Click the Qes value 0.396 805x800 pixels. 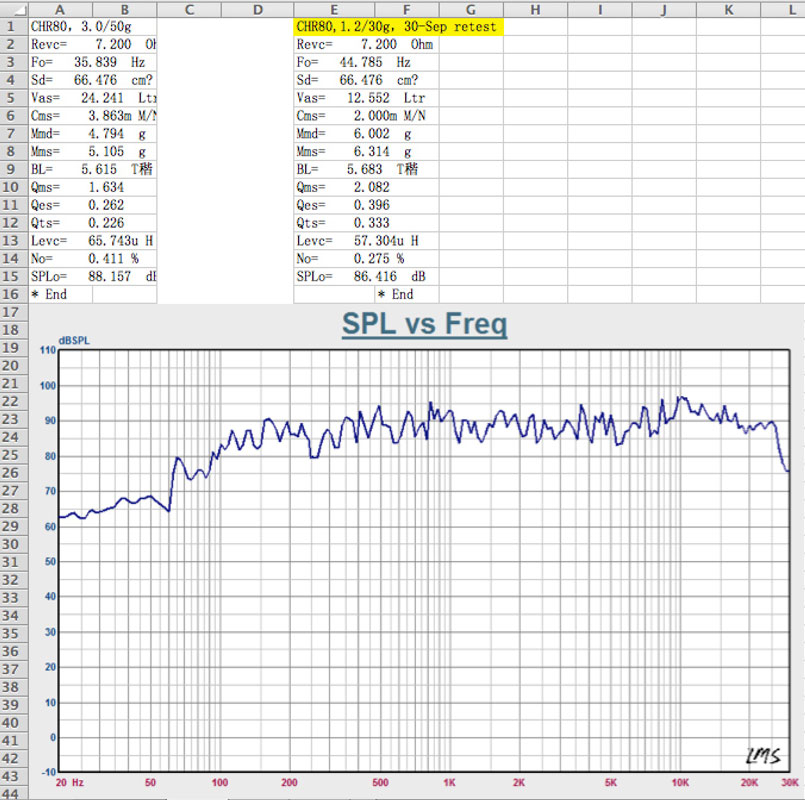coord(372,205)
